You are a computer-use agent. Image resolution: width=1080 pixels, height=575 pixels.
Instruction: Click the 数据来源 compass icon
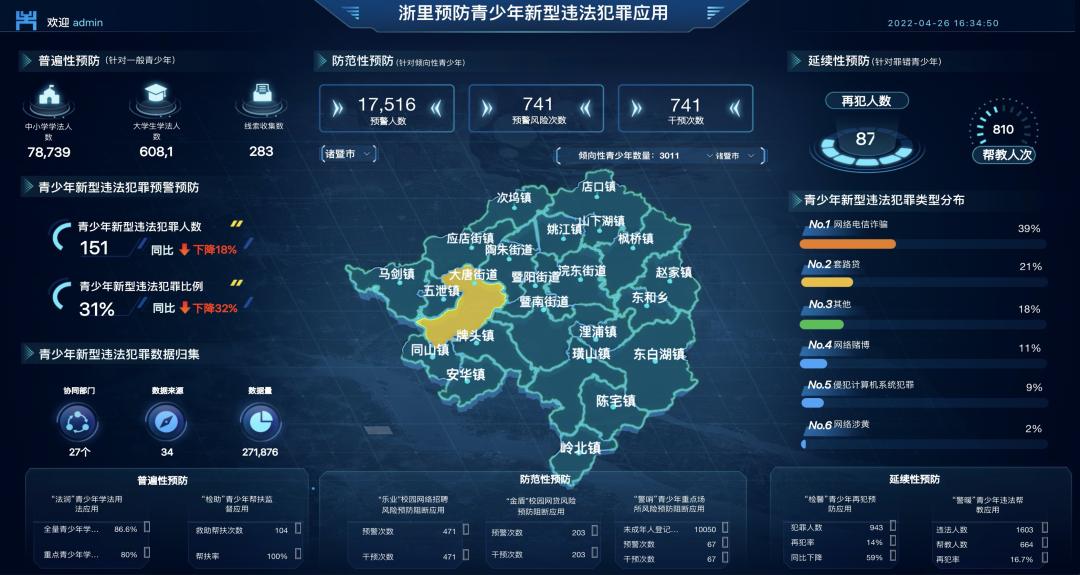167,421
